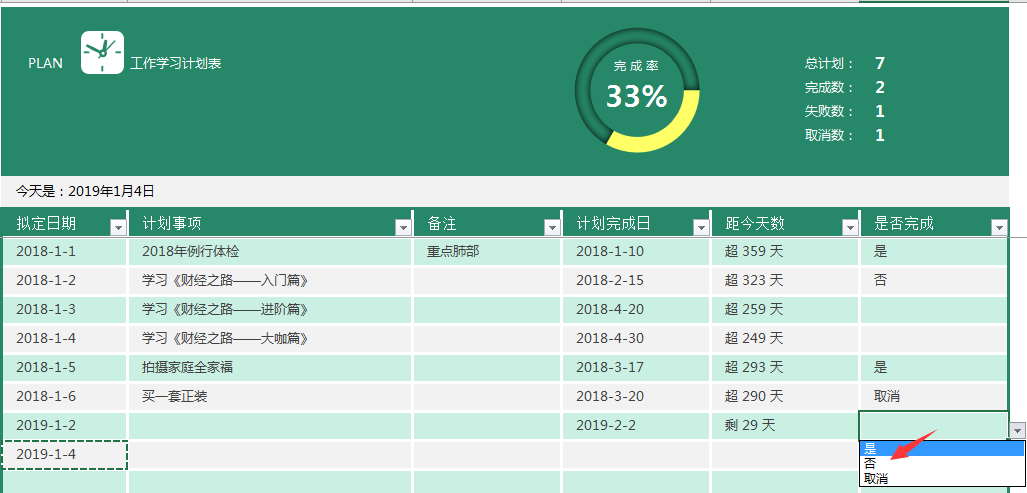The height and width of the screenshot is (493, 1027).
Task: Open the 备注 column filter dropdown
Action: point(552,227)
